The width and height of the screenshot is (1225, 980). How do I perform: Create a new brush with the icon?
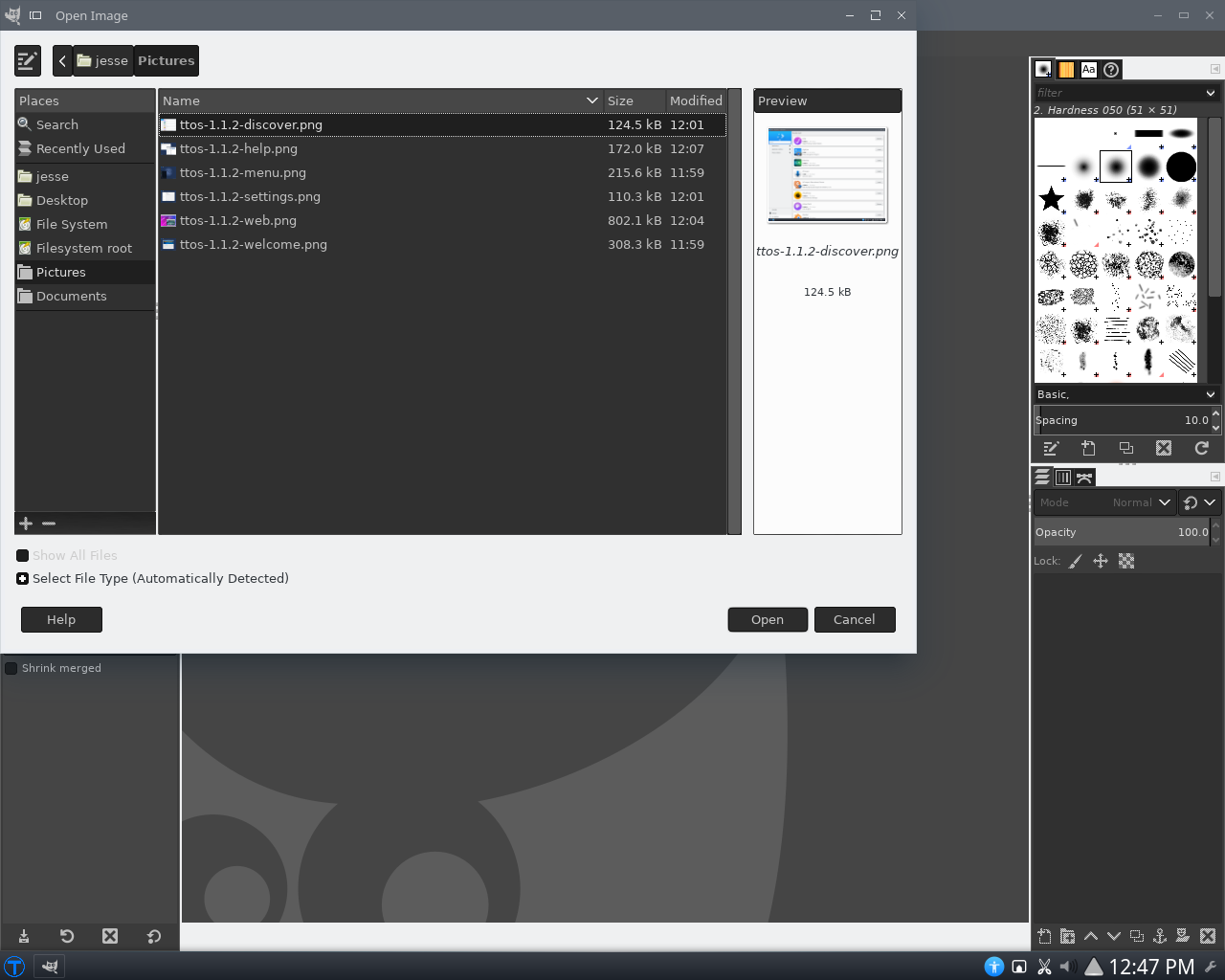tap(1088, 448)
